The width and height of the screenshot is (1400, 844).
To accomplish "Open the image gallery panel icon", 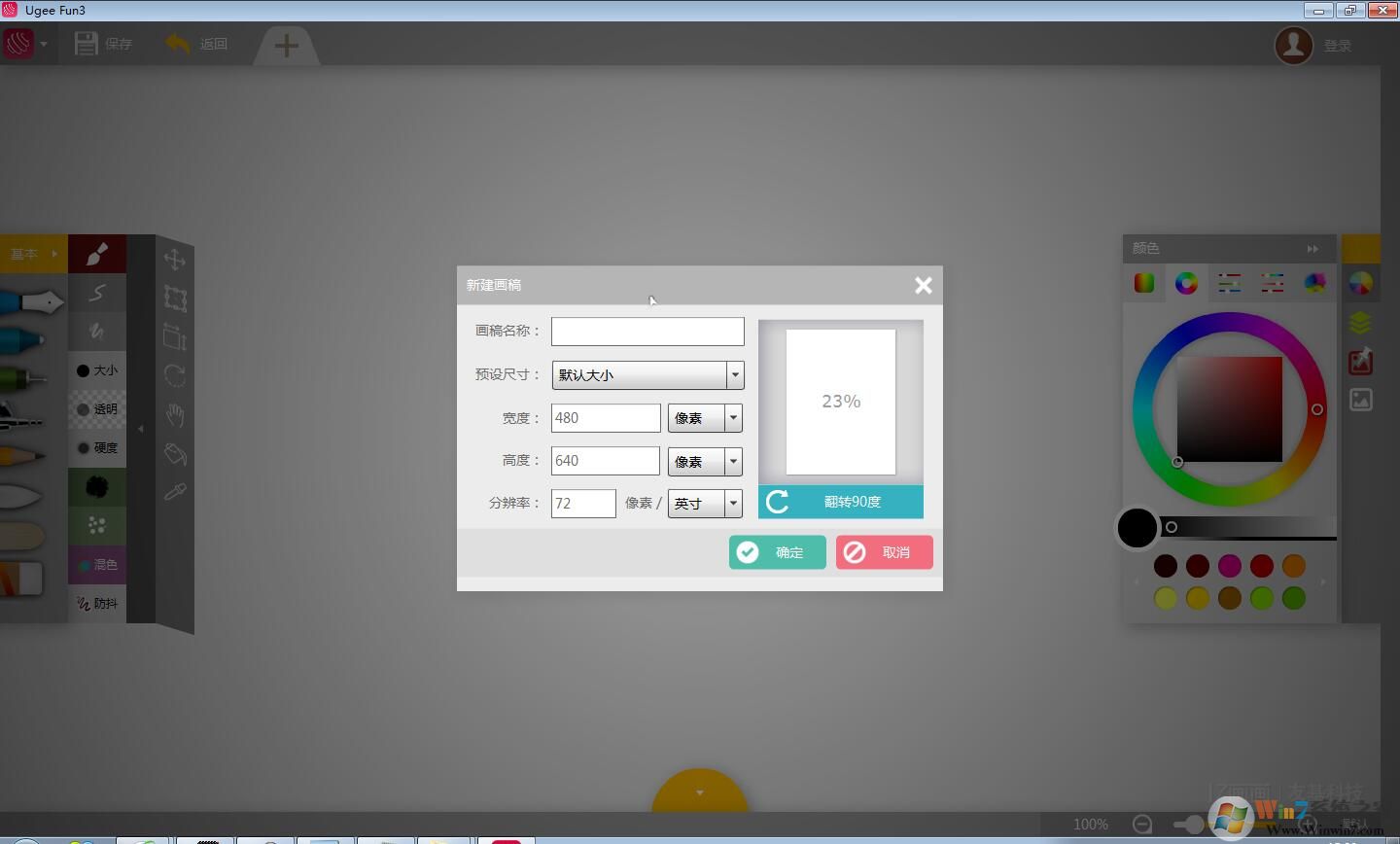I will coord(1361,400).
